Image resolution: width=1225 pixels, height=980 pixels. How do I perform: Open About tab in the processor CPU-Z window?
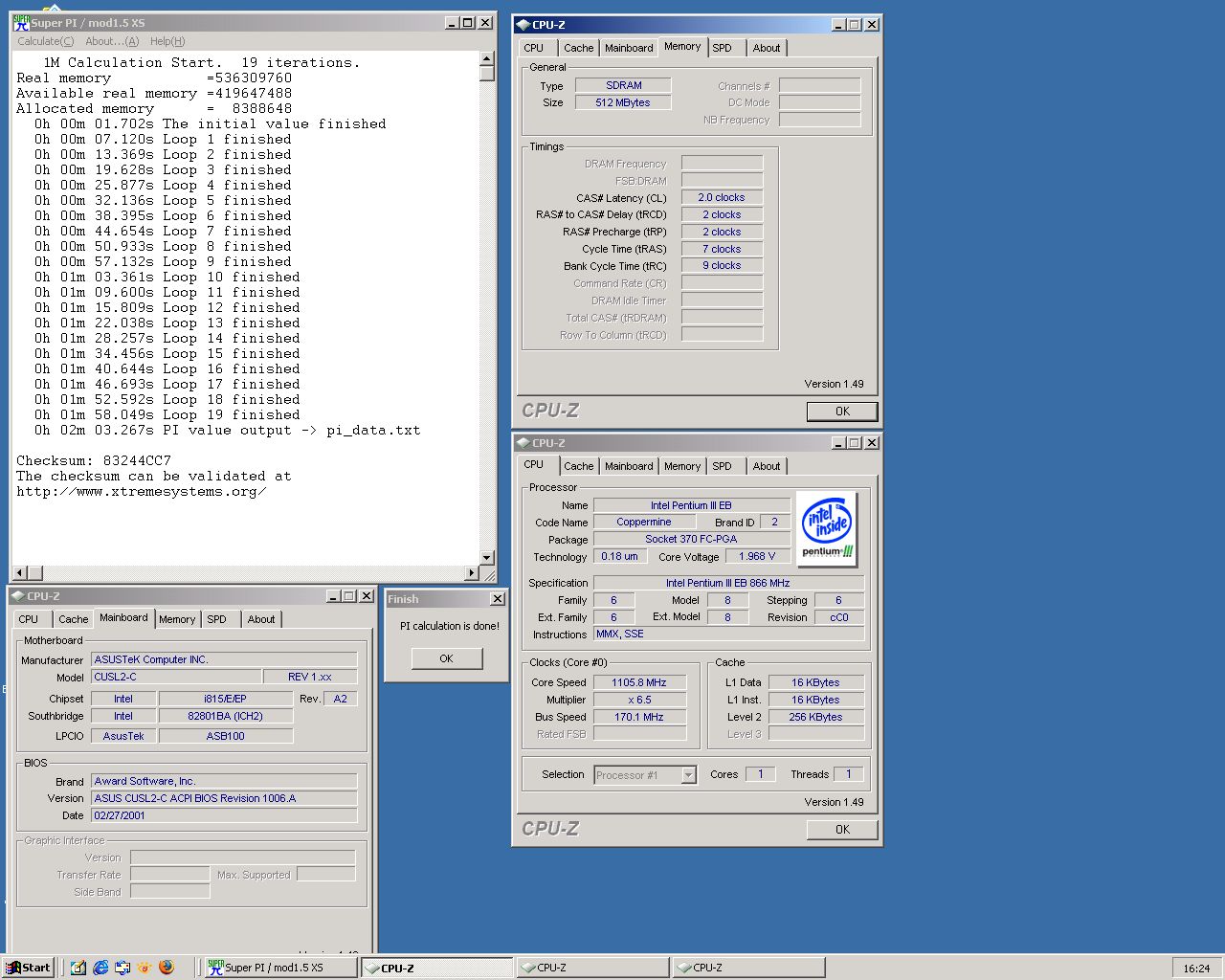pos(766,466)
